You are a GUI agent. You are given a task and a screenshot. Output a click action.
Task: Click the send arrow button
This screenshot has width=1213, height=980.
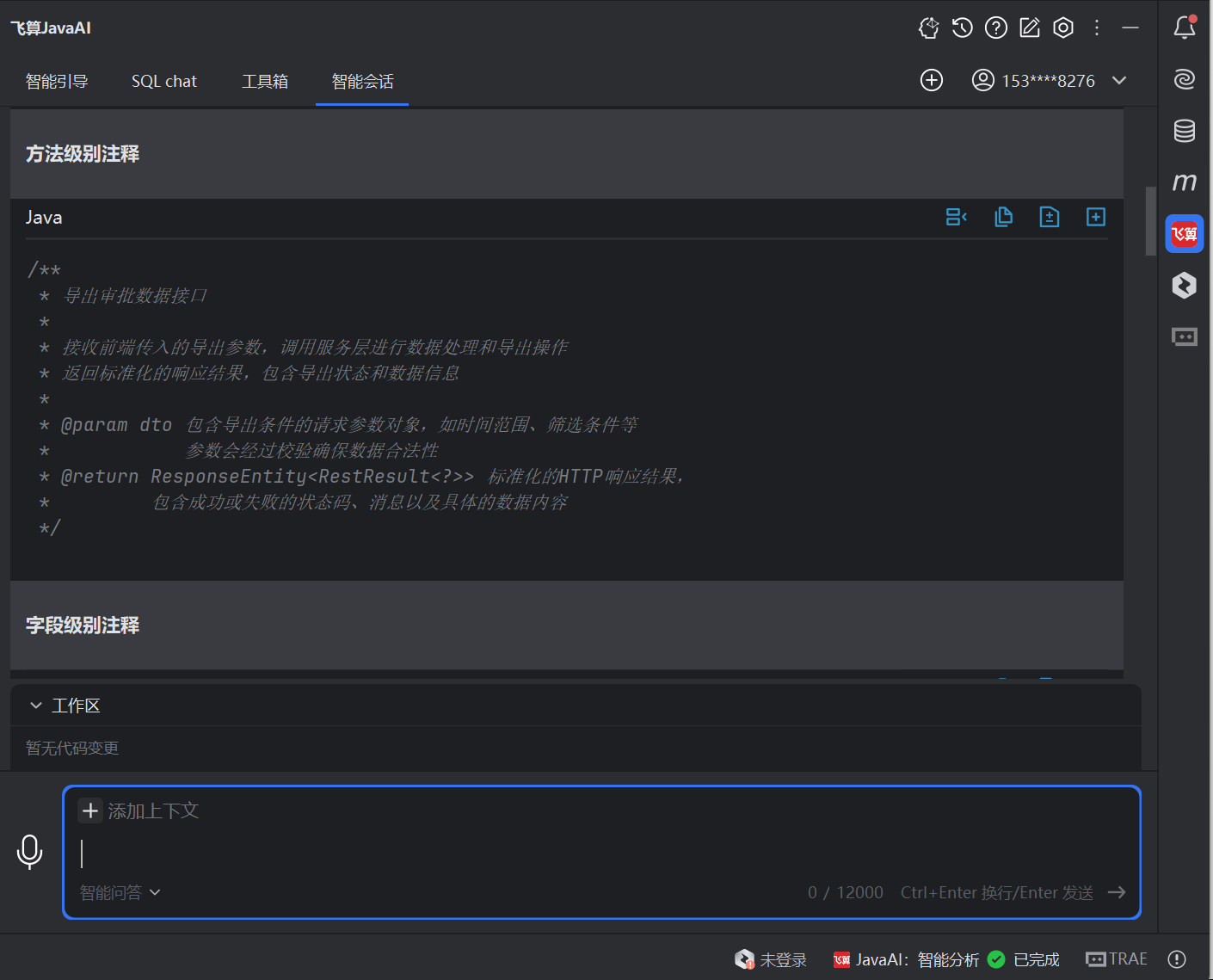pos(1117,892)
